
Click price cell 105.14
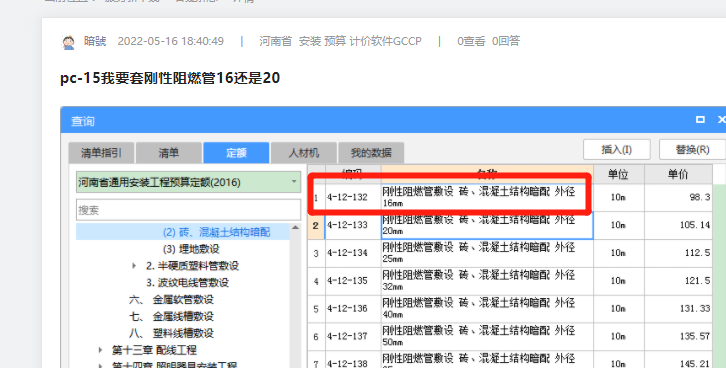coord(678,225)
